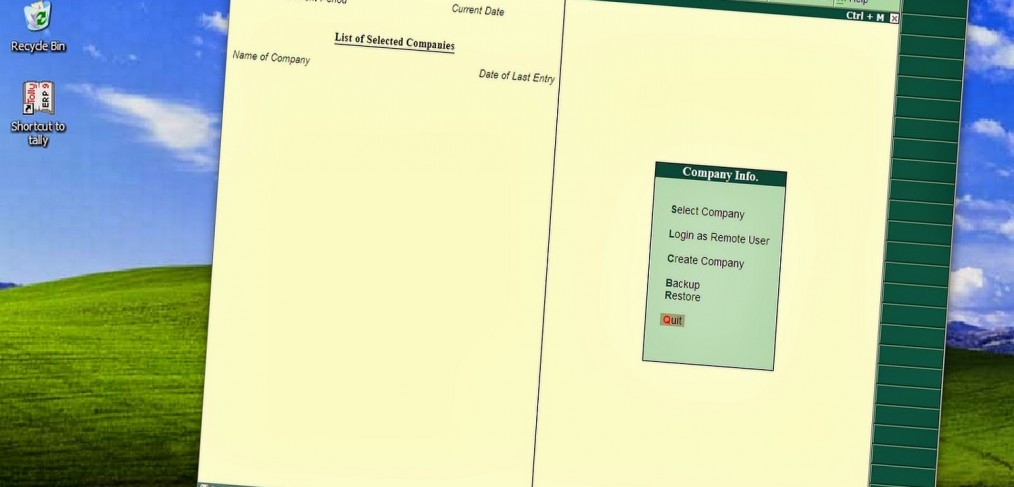The height and width of the screenshot is (487, 1014).
Task: Click the Company Info. title bar
Action: 720,174
